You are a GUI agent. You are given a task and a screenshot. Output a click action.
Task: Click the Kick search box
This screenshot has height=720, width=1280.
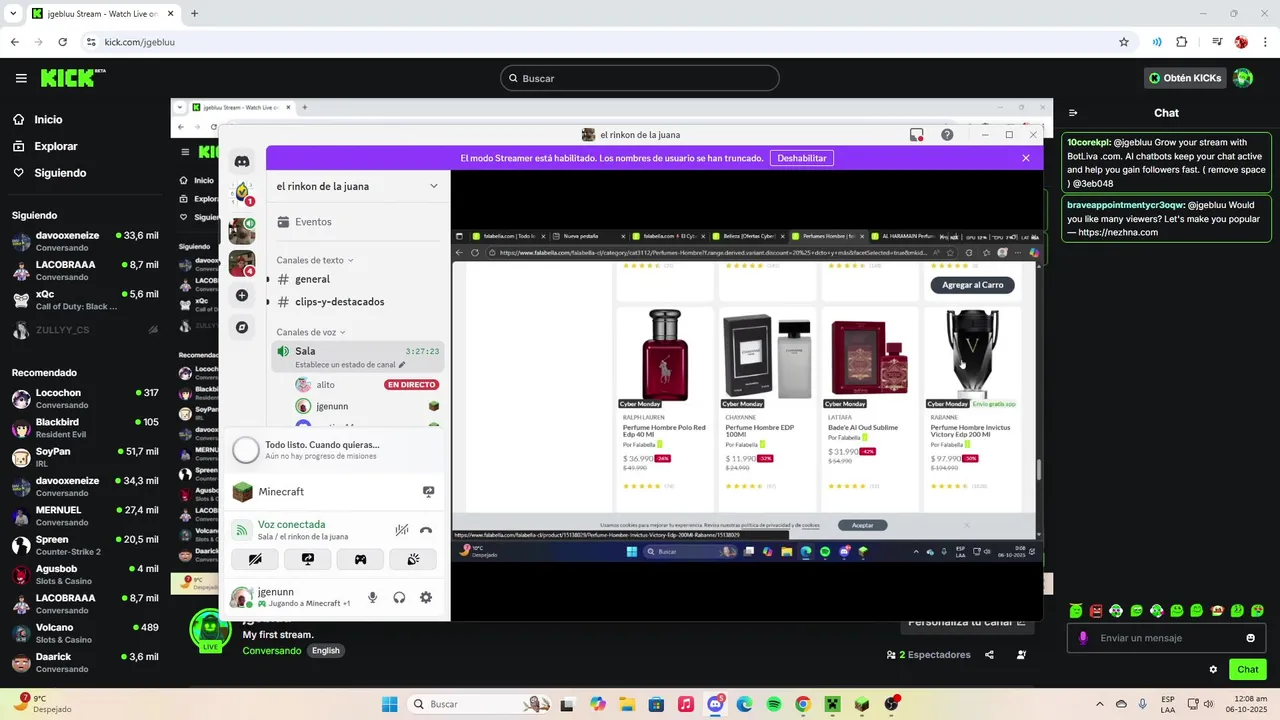tap(640, 78)
